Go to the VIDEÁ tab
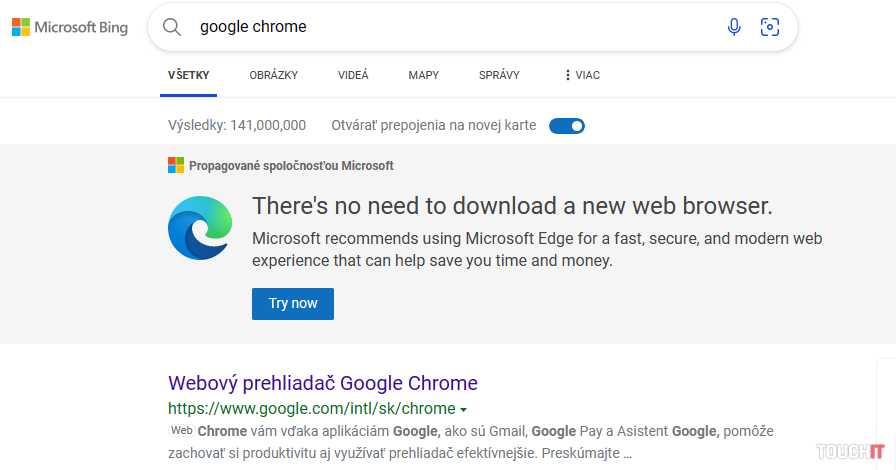Screen dimensions: 896x470 tap(353, 75)
